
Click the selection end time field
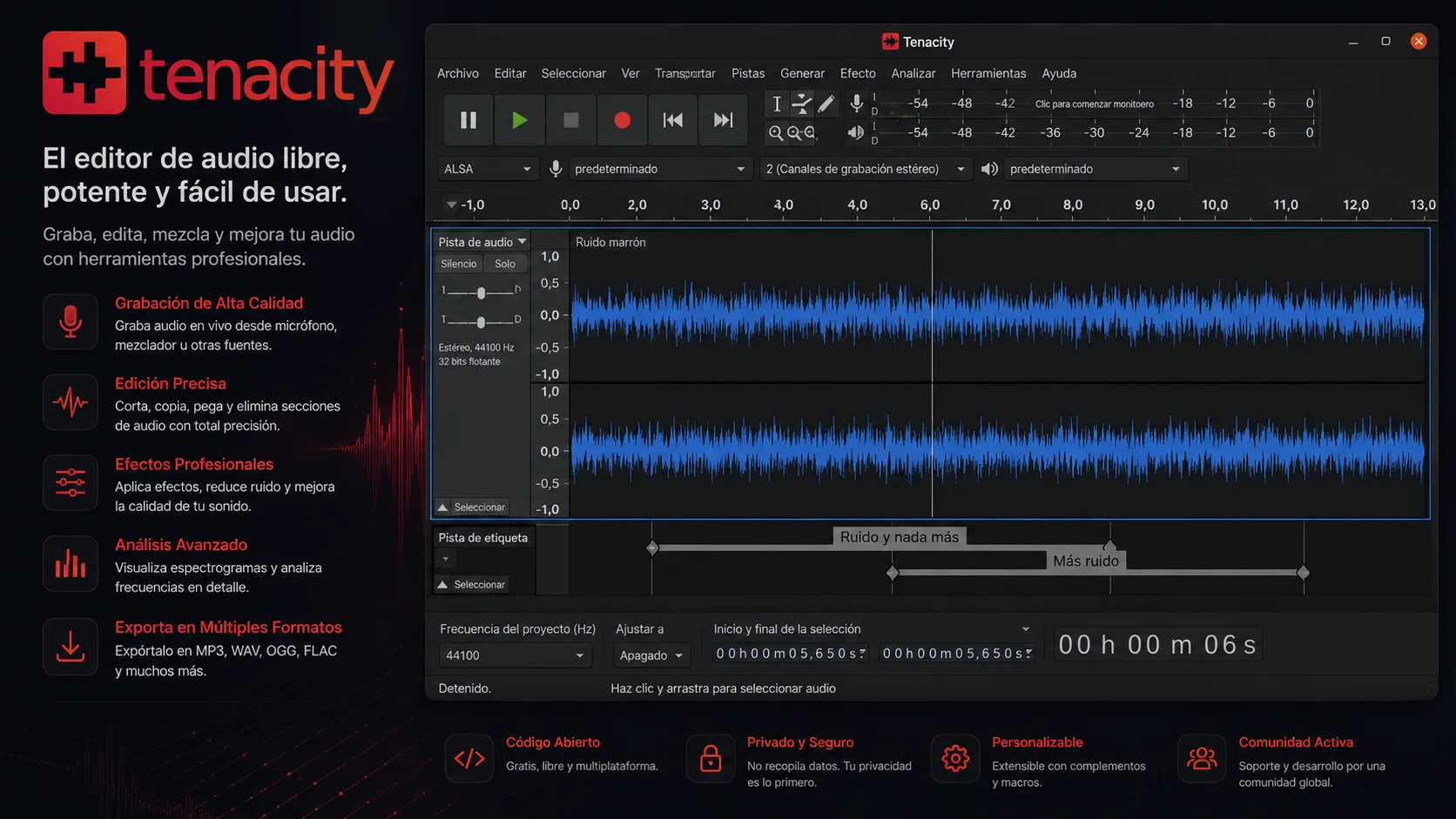957,654
